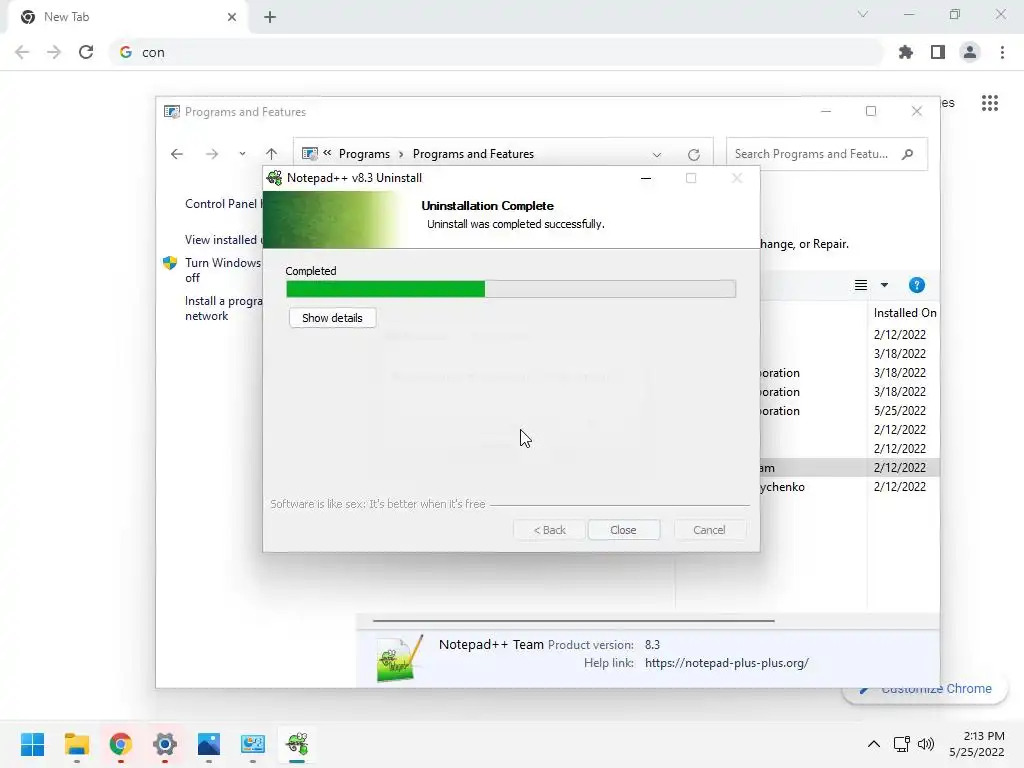Open Chrome three-dot menu

1002,52
